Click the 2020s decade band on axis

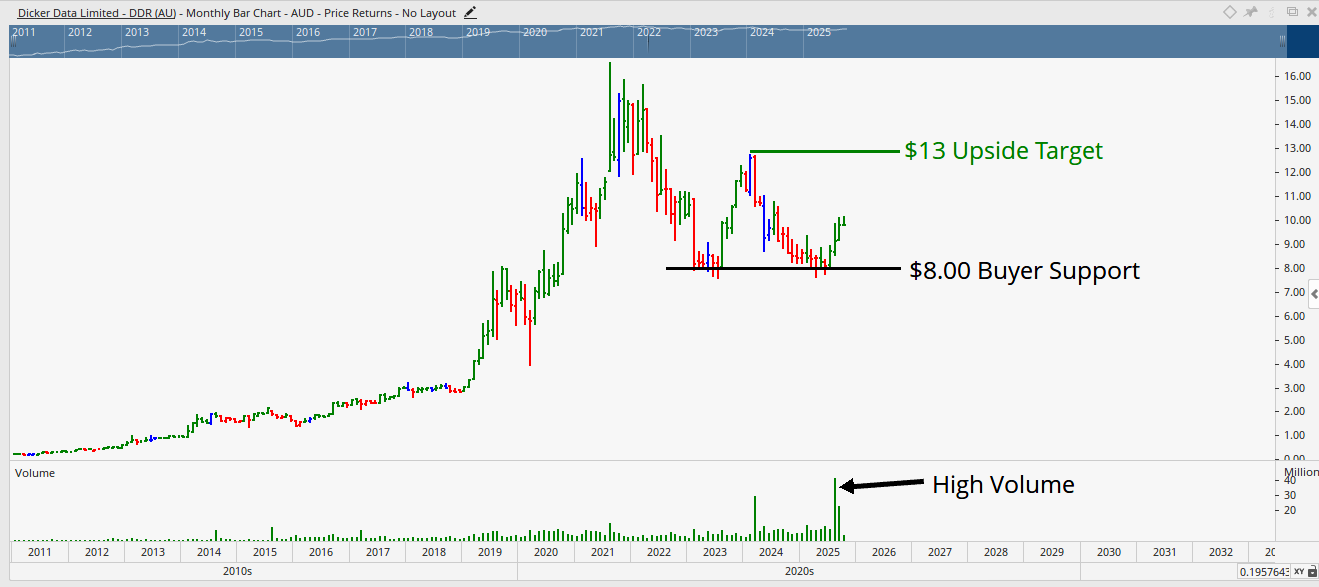click(798, 572)
